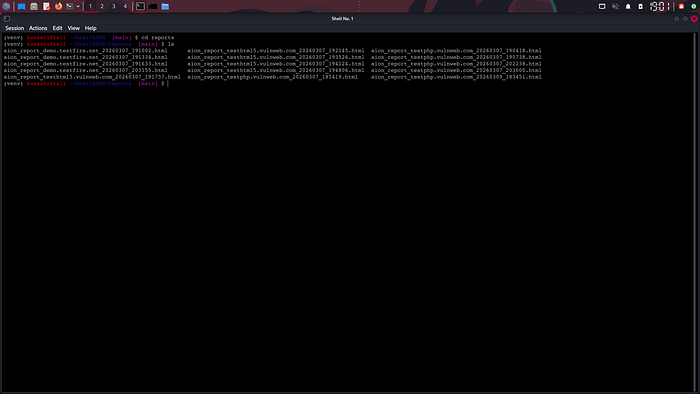Select the folder window taskbar button
This screenshot has width=700, height=394.
tap(165, 6)
